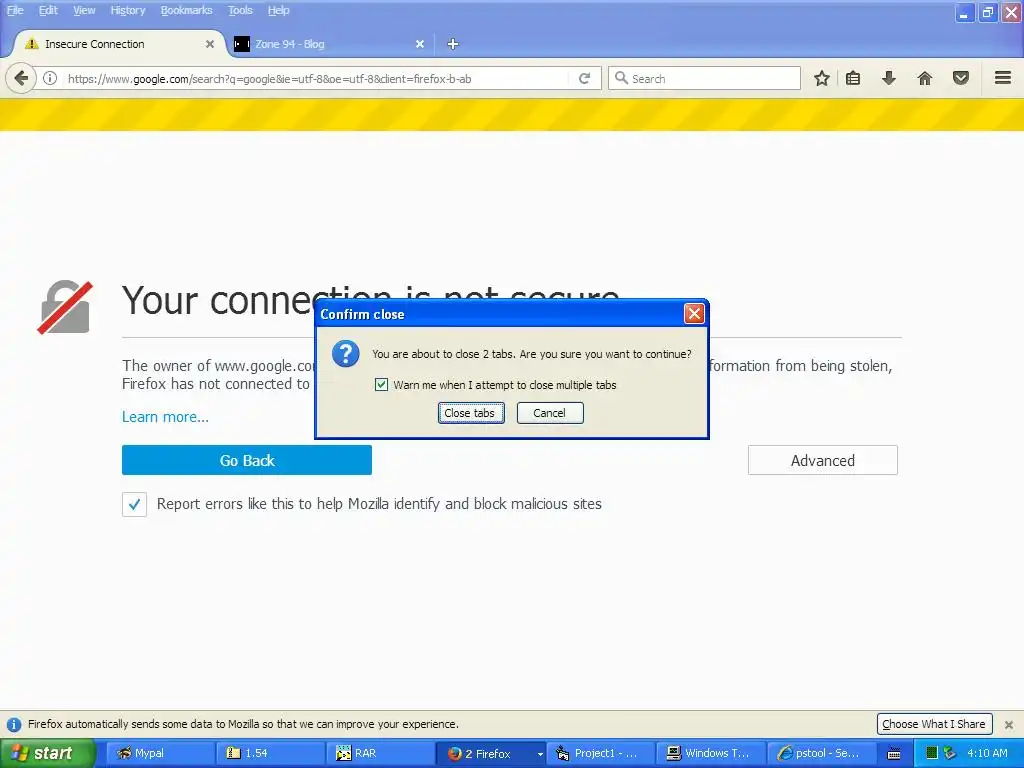This screenshot has width=1024, height=768.
Task: Dismiss data-sharing notification bar X
Action: 1009,724
